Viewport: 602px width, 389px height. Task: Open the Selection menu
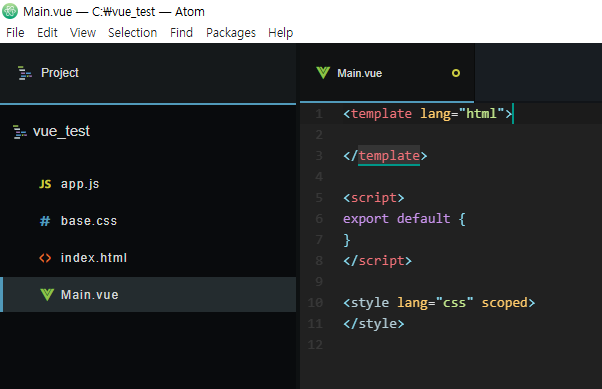pos(132,33)
